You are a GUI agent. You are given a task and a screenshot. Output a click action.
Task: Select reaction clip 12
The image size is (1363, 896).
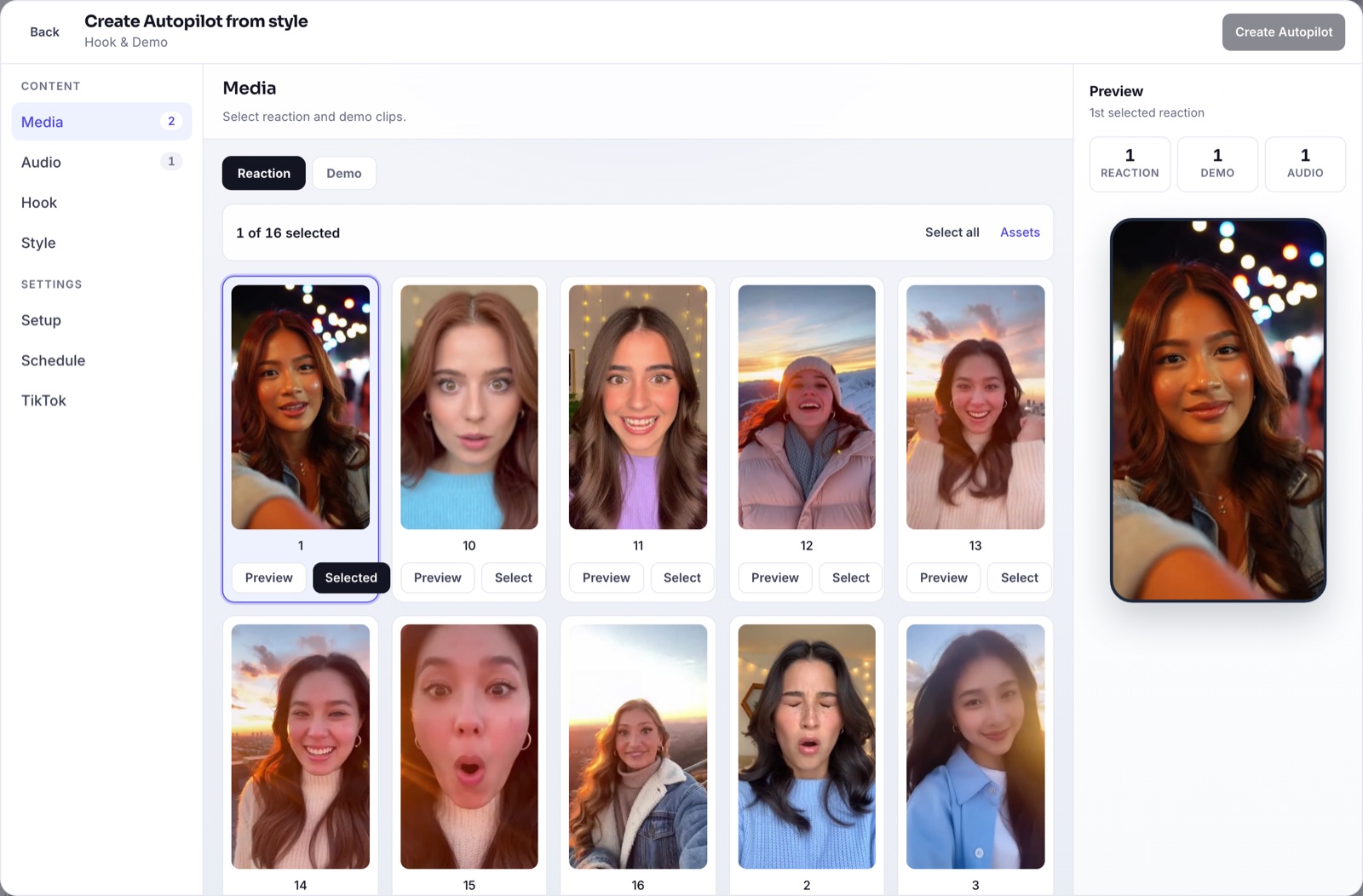[851, 577]
